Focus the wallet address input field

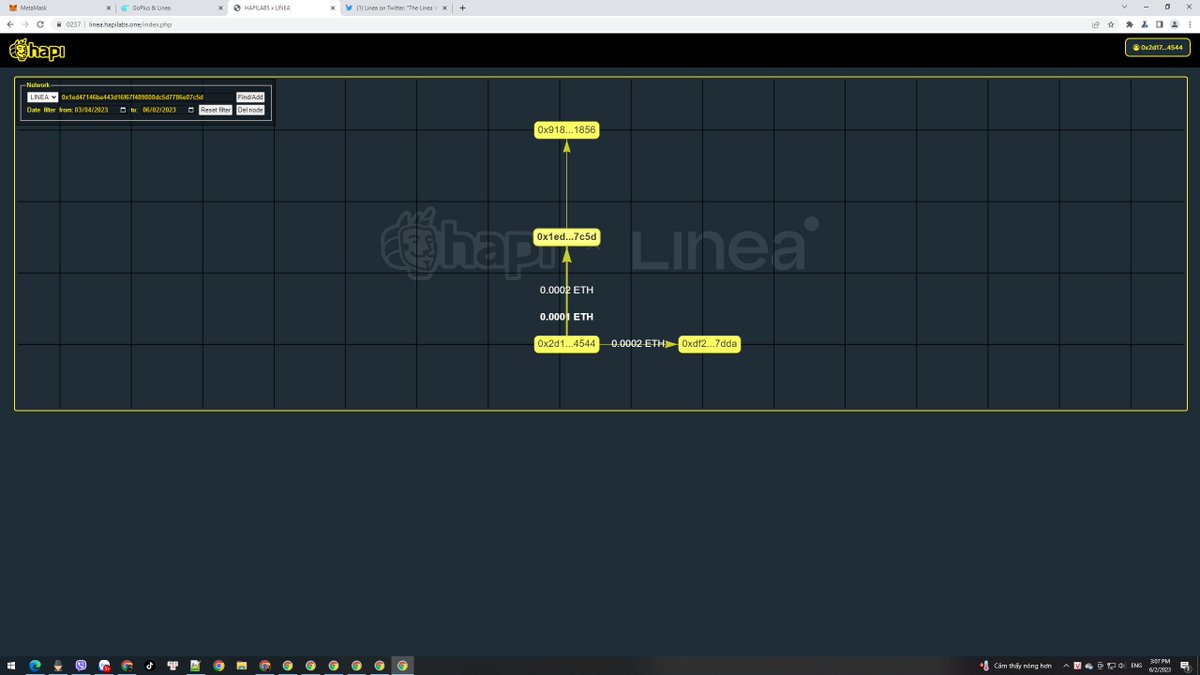pyautogui.click(x=147, y=97)
